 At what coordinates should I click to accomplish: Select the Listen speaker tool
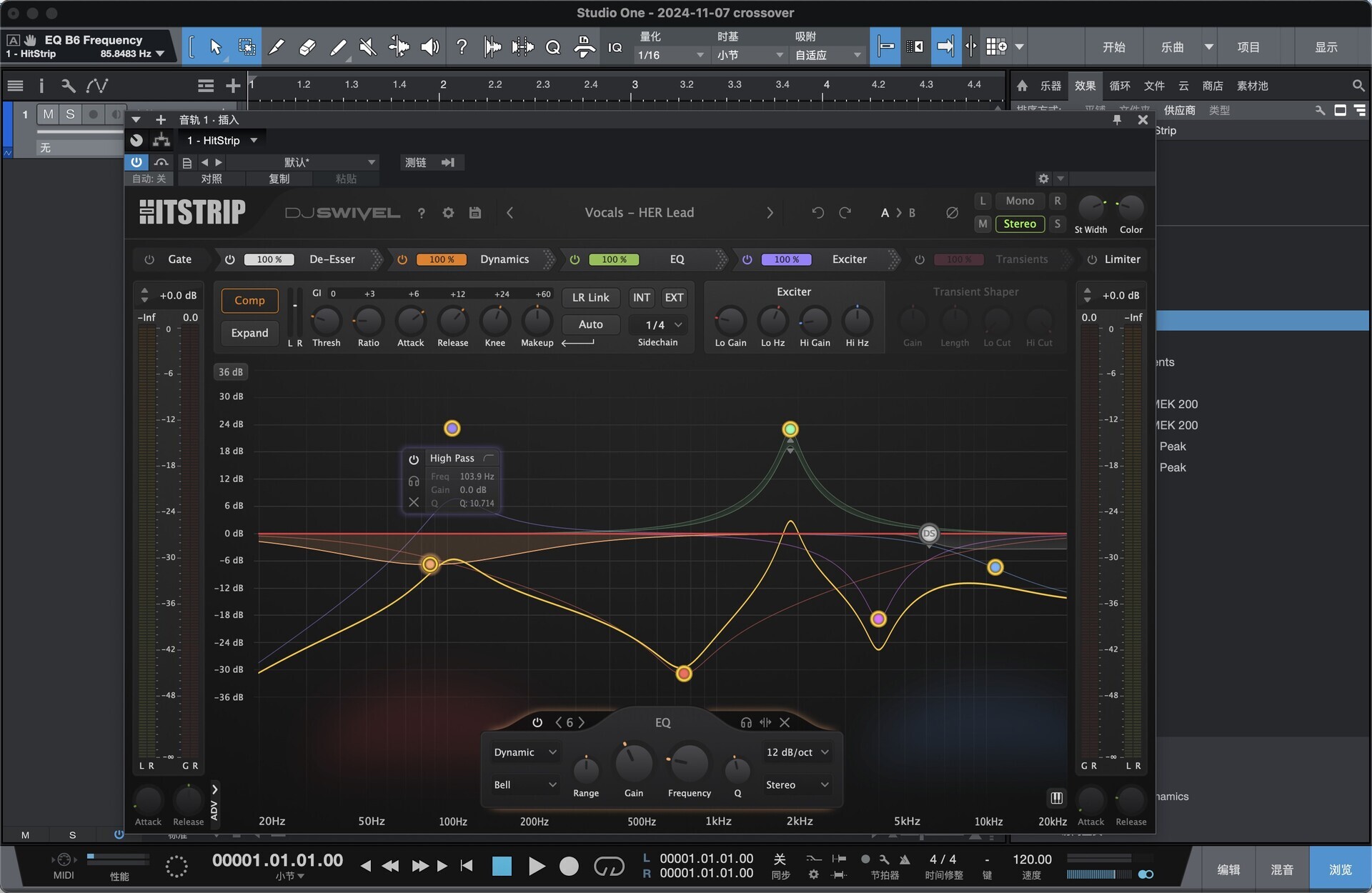429,47
